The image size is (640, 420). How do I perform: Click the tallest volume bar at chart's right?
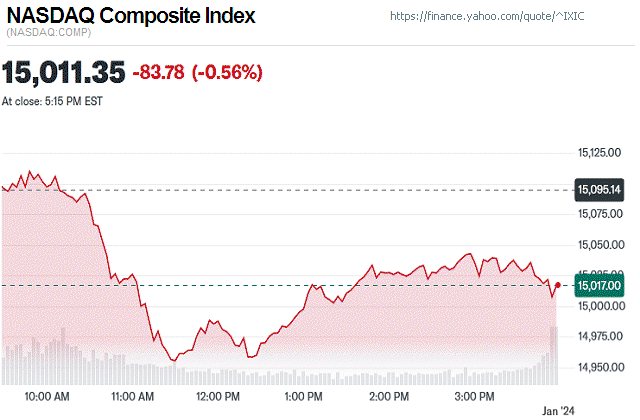554,355
